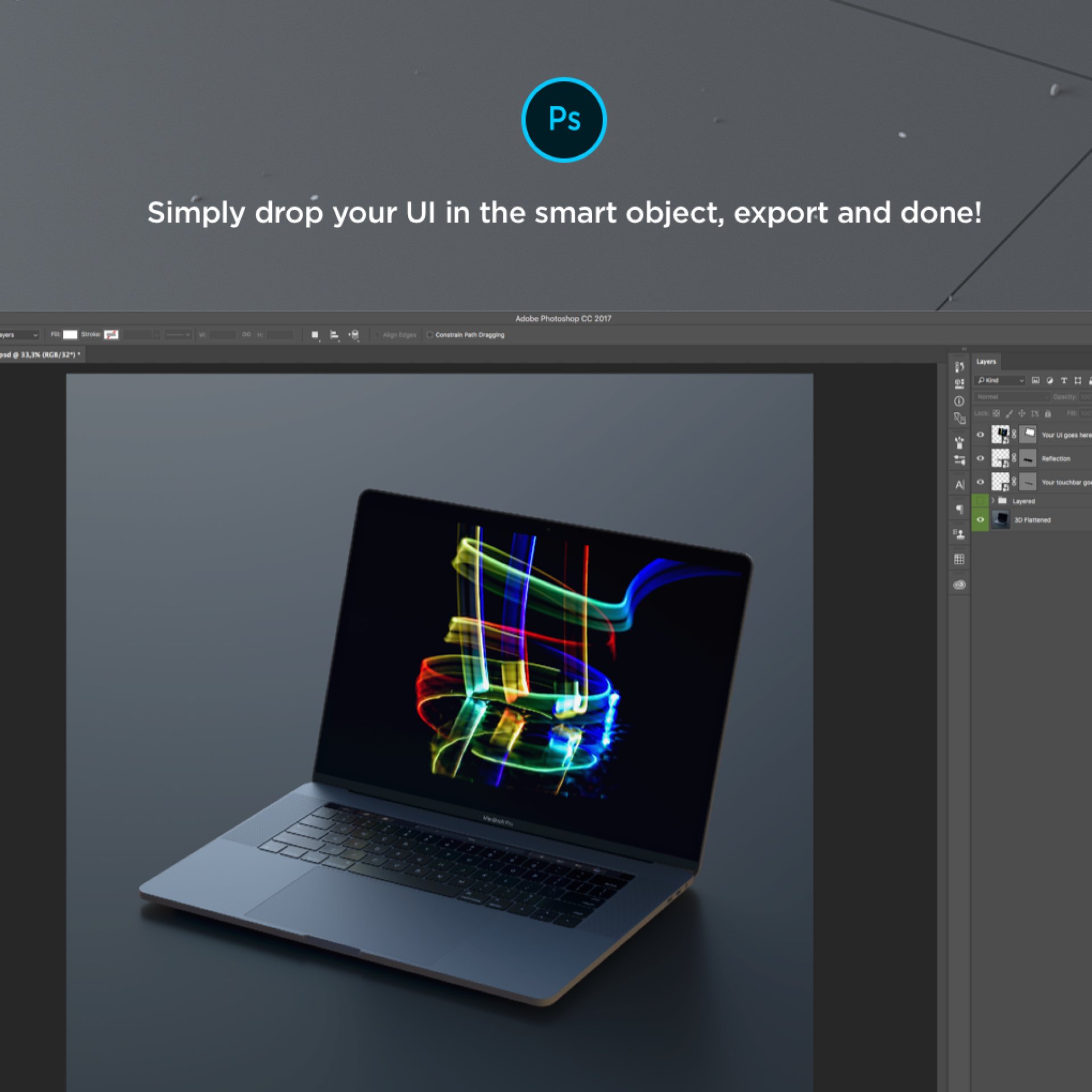Open the Kind filter dropdown
The width and height of the screenshot is (1092, 1092).
coord(1000,380)
